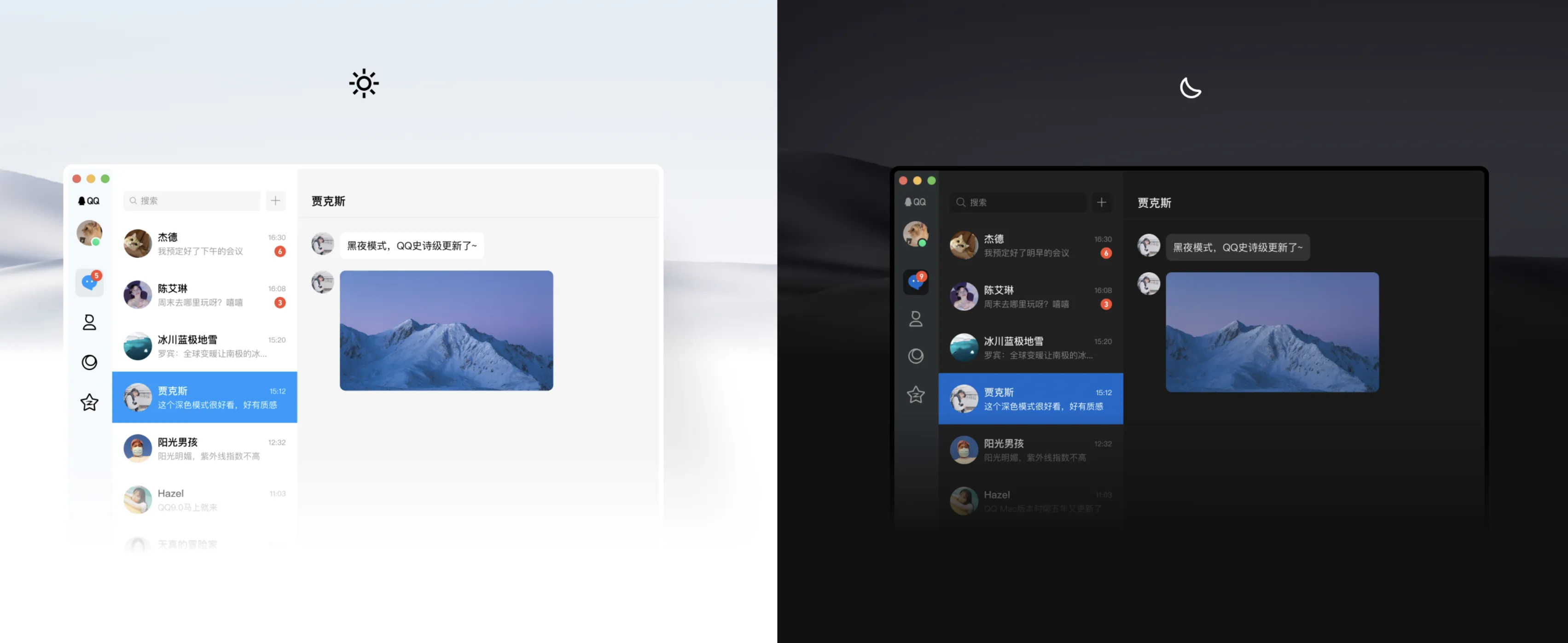This screenshot has height=643, width=1568.
Task: Click the search field in light window
Action: (x=192, y=200)
